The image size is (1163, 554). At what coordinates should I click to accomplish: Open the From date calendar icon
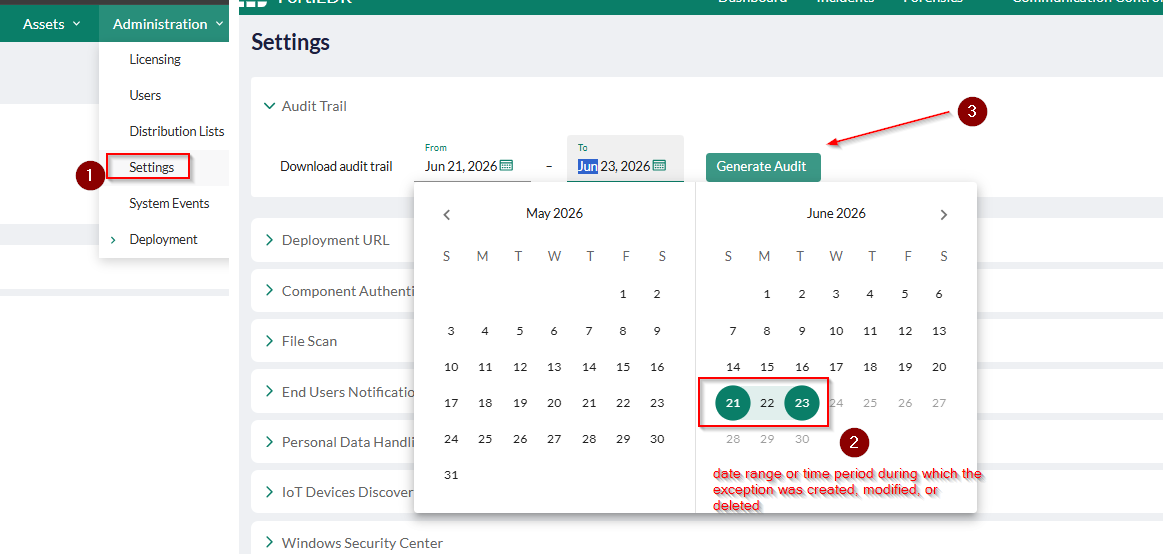(x=507, y=165)
